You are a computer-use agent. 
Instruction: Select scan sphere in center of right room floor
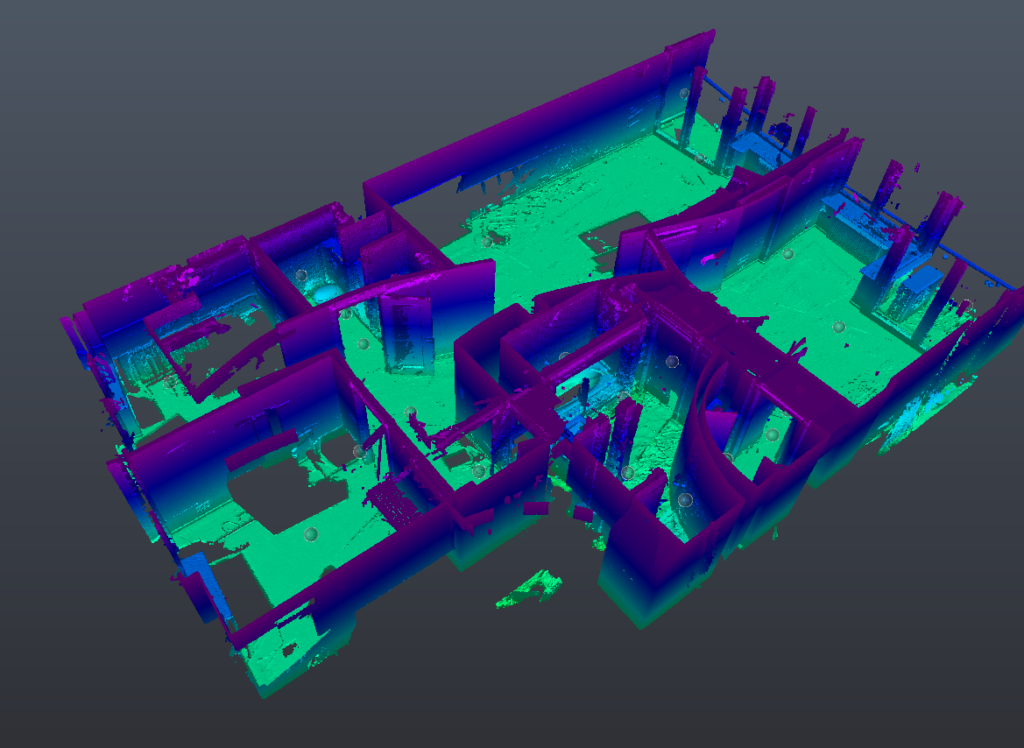point(838,326)
